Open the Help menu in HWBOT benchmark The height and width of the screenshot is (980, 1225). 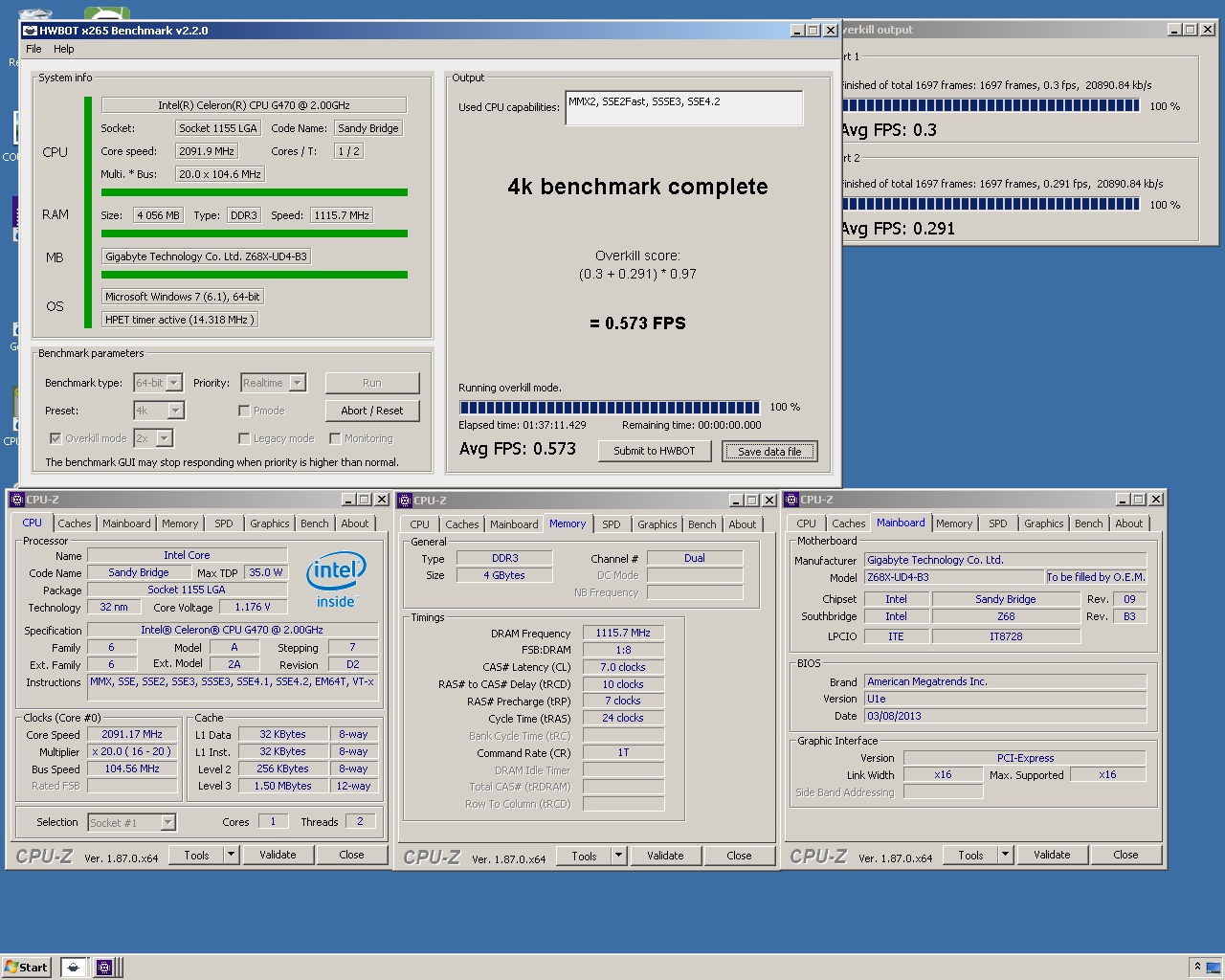click(64, 49)
